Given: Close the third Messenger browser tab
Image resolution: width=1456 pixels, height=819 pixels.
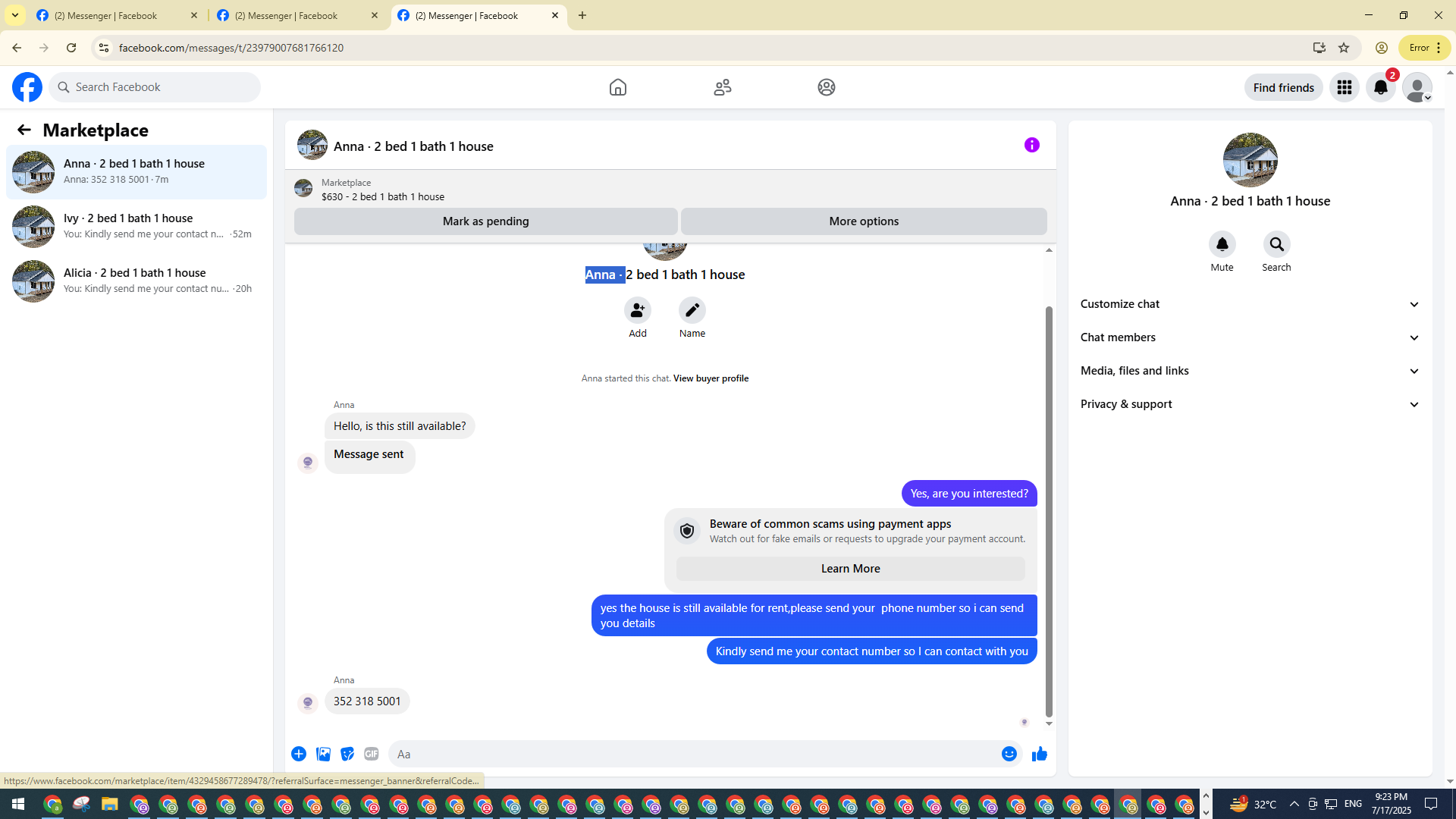Looking at the screenshot, I should pos(555,15).
